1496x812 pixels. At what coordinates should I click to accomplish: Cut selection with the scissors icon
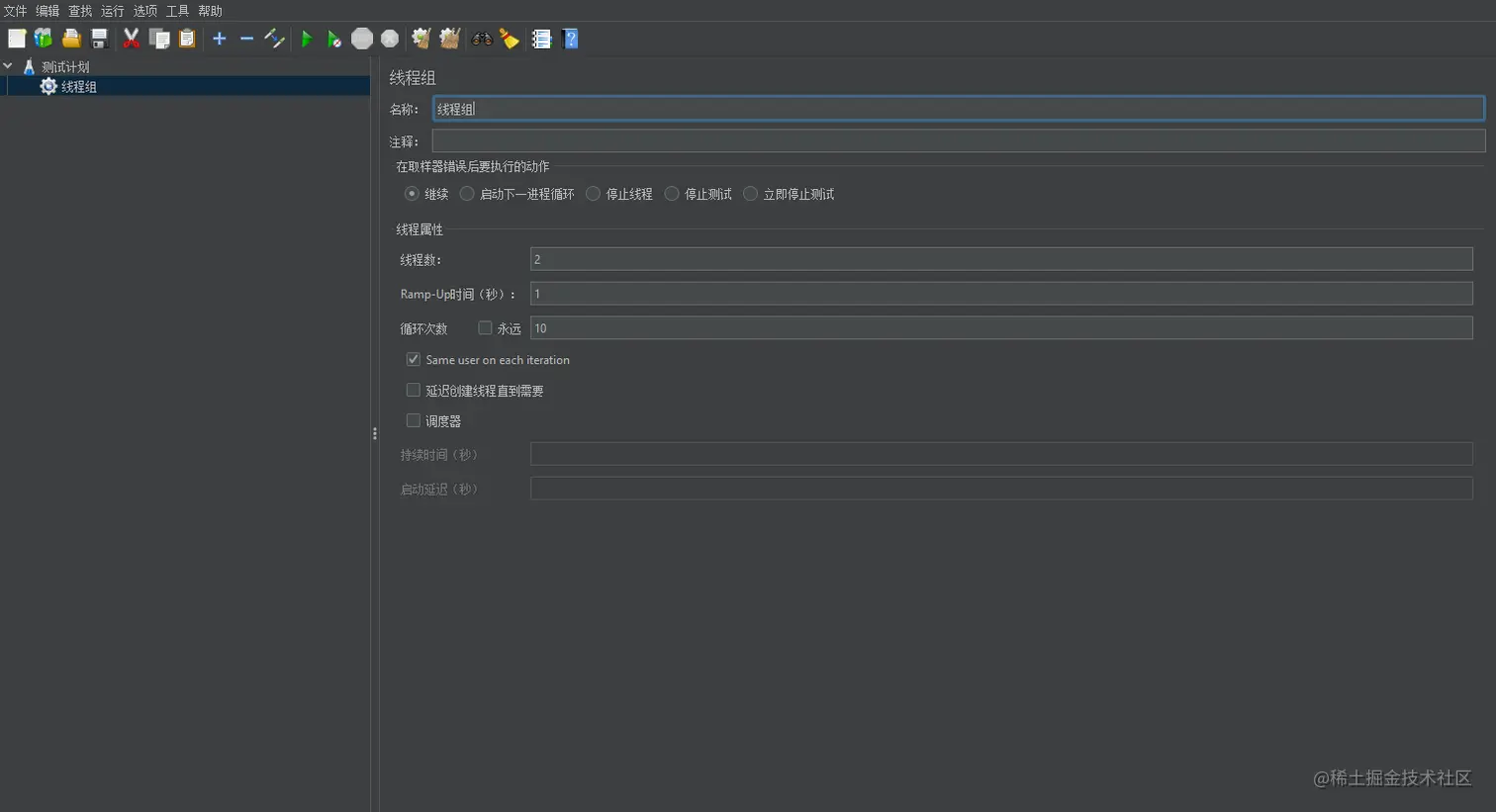tap(131, 39)
